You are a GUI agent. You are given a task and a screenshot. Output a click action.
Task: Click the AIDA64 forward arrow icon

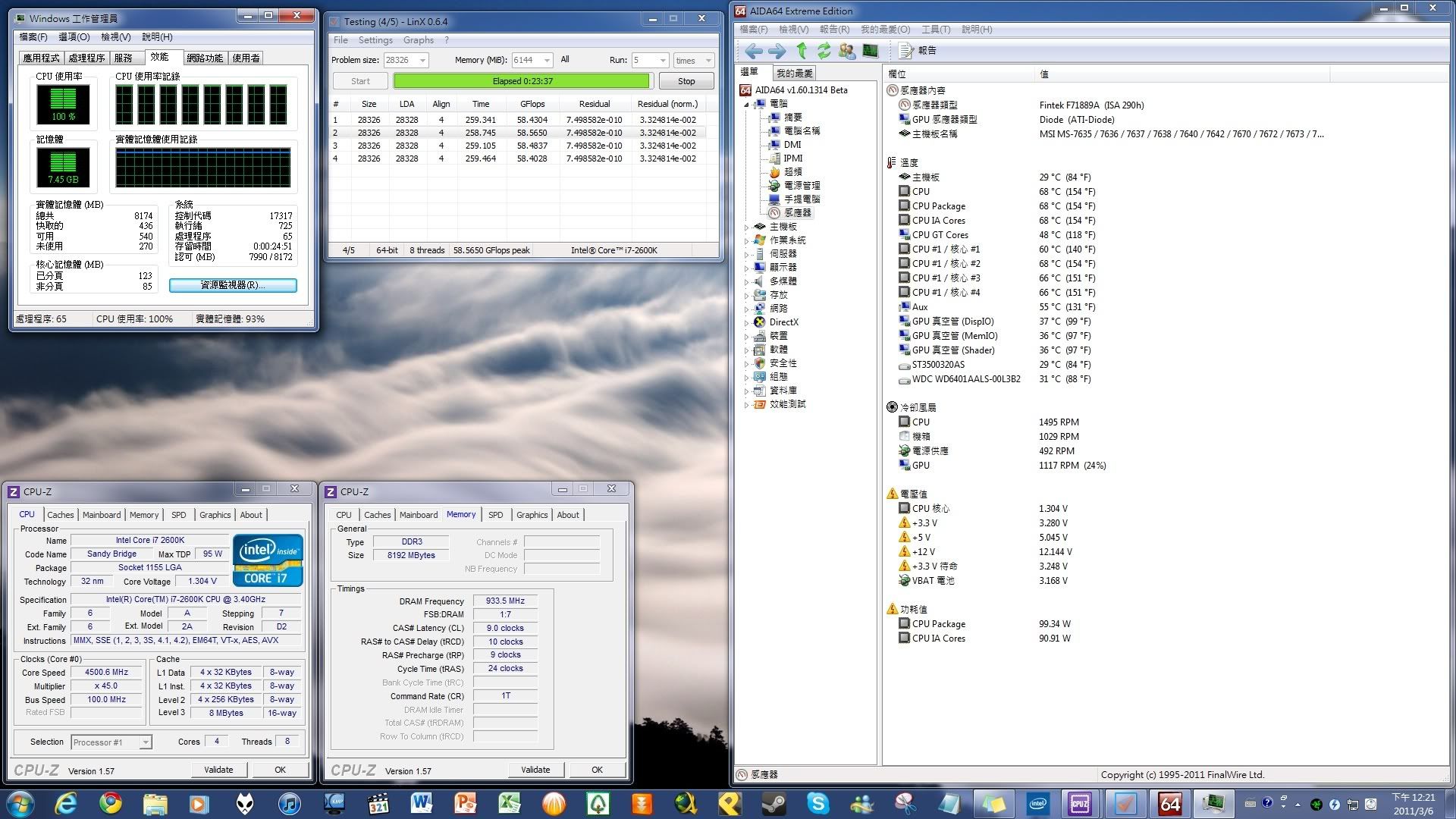(x=777, y=51)
